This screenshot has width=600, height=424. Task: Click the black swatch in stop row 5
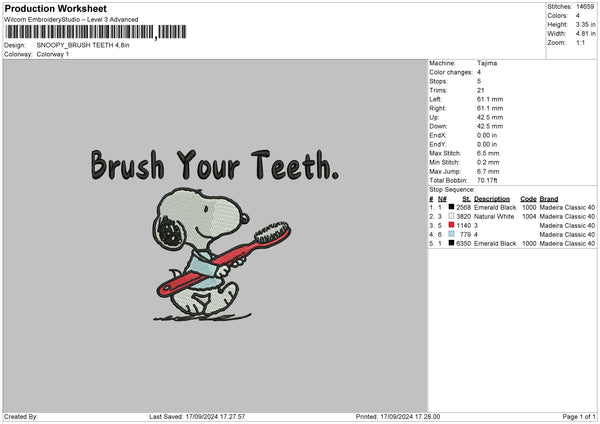pyautogui.click(x=451, y=243)
